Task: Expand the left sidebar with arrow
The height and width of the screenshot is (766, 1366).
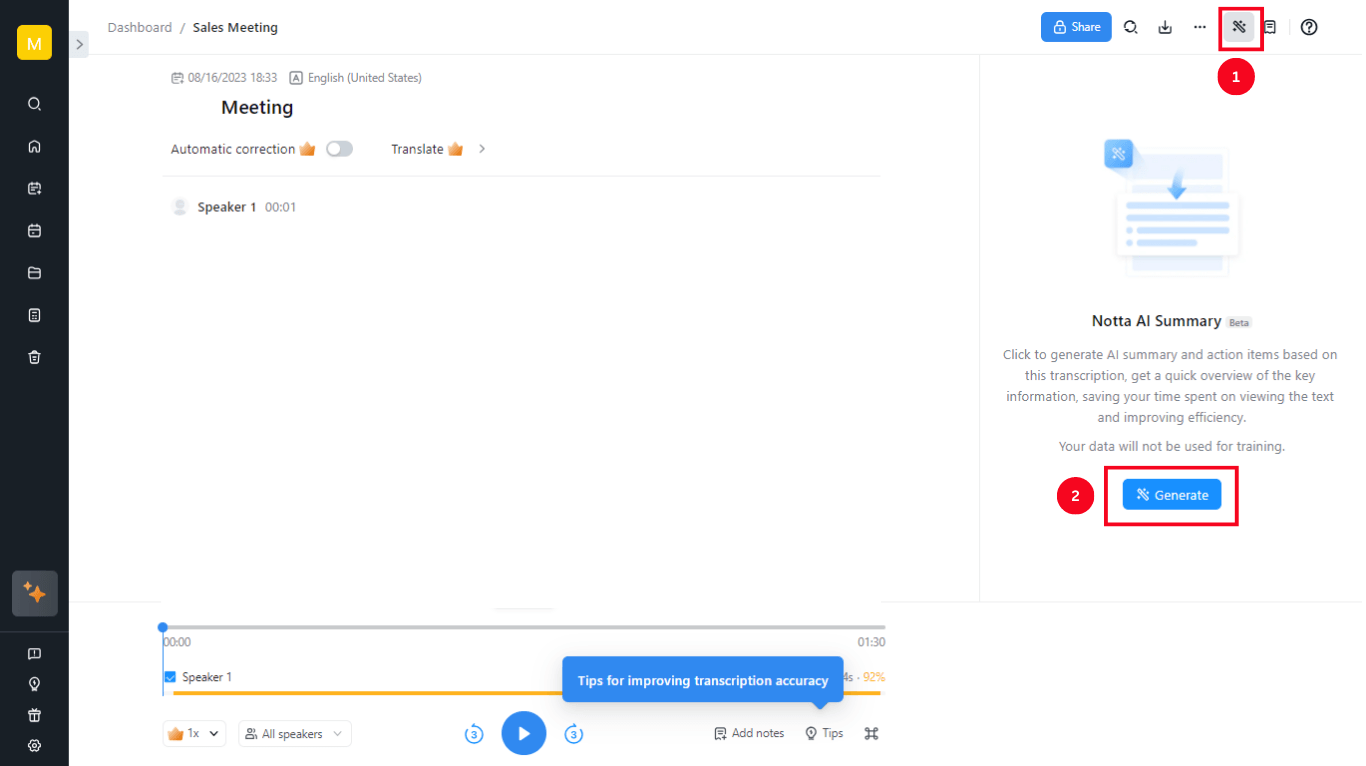Action: pyautogui.click(x=80, y=44)
